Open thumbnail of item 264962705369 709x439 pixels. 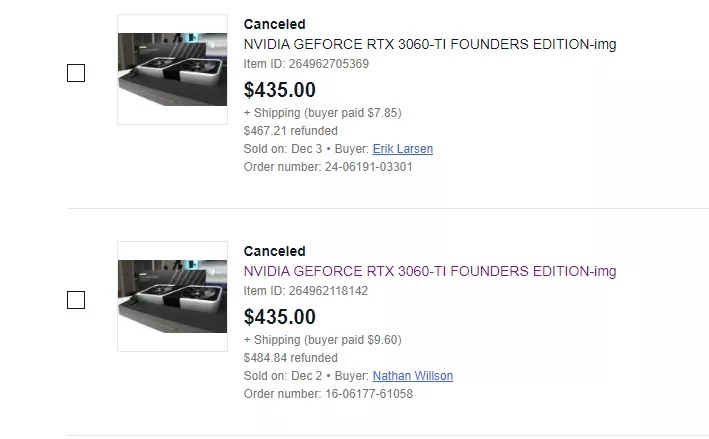pos(172,69)
